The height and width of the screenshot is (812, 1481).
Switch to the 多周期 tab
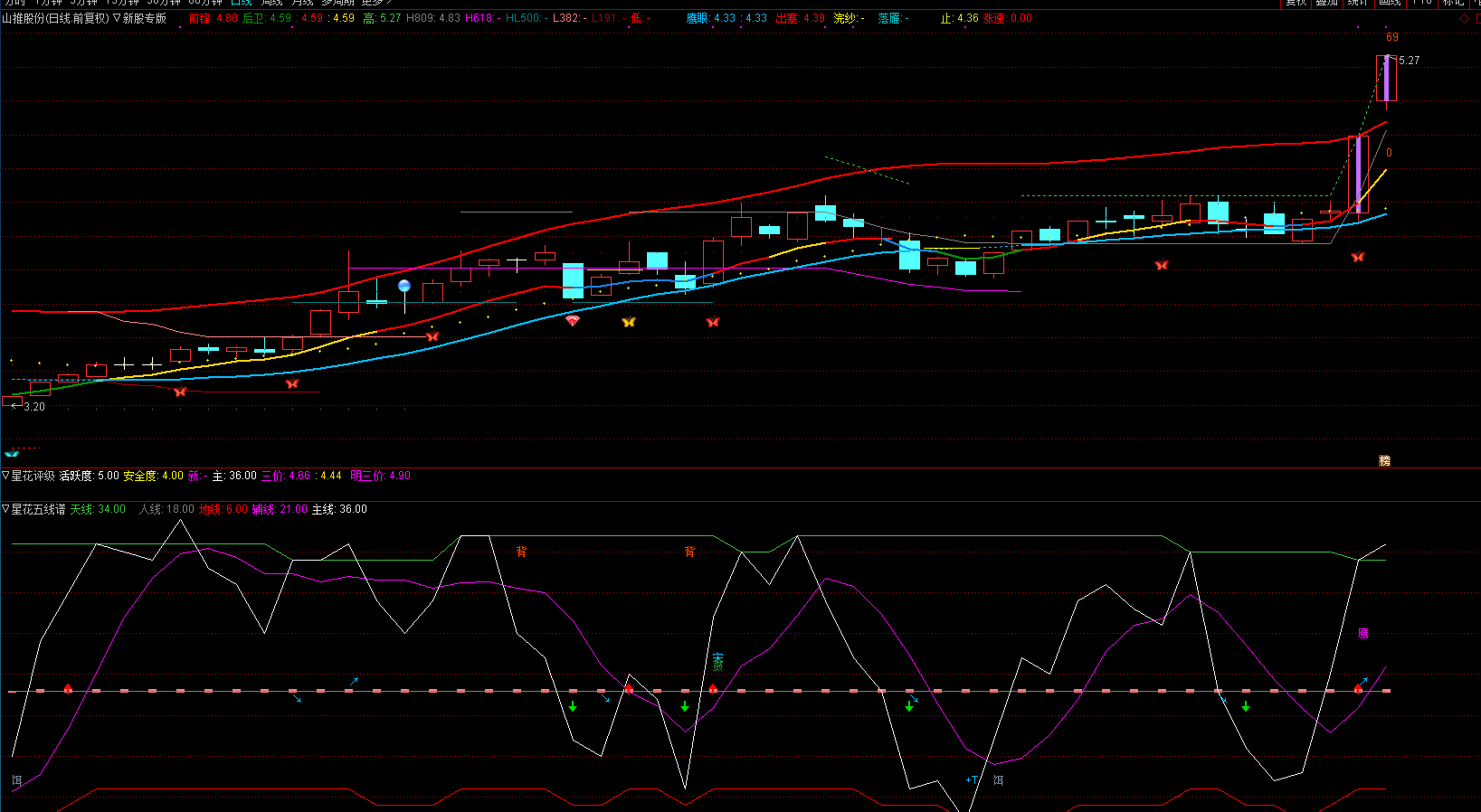pos(337,3)
